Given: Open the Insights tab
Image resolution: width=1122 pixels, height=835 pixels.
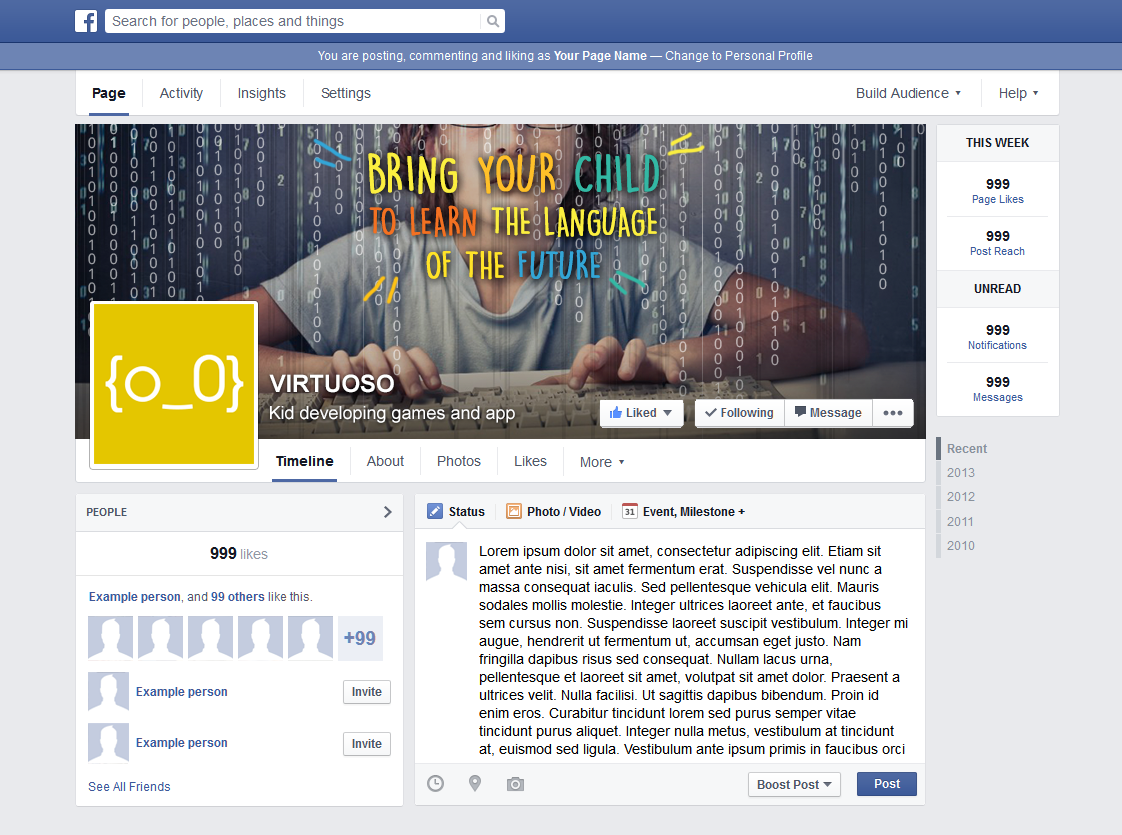Looking at the screenshot, I should (261, 93).
